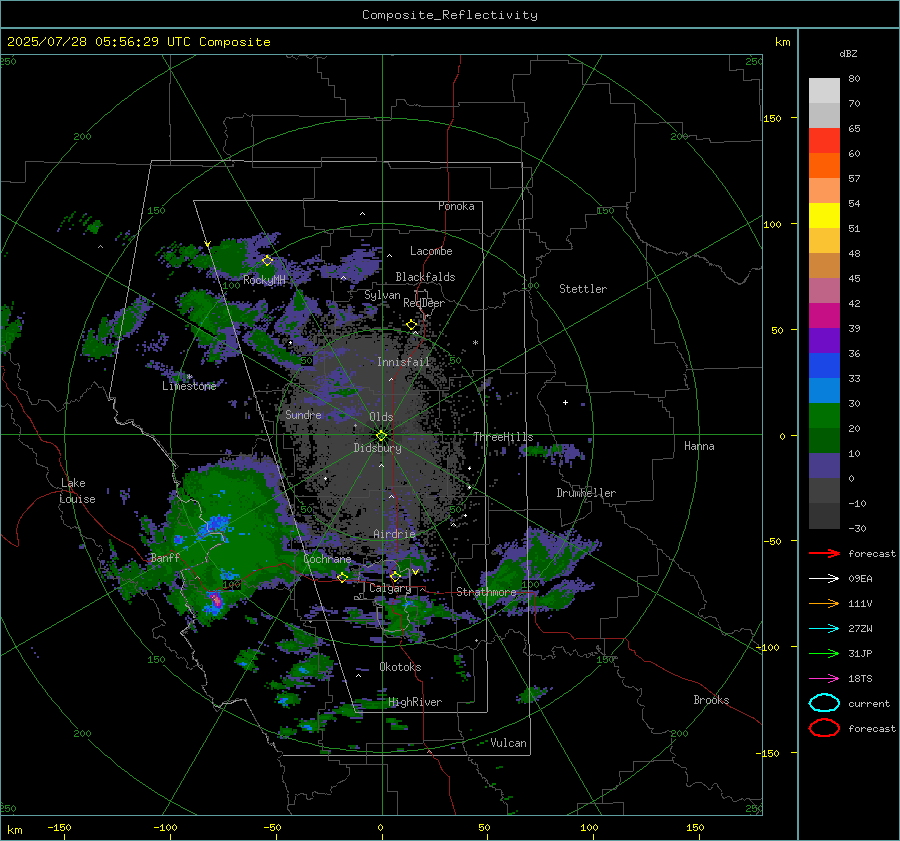The width and height of the screenshot is (900, 841).
Task: Click the Calgary city label
Action: (390, 588)
